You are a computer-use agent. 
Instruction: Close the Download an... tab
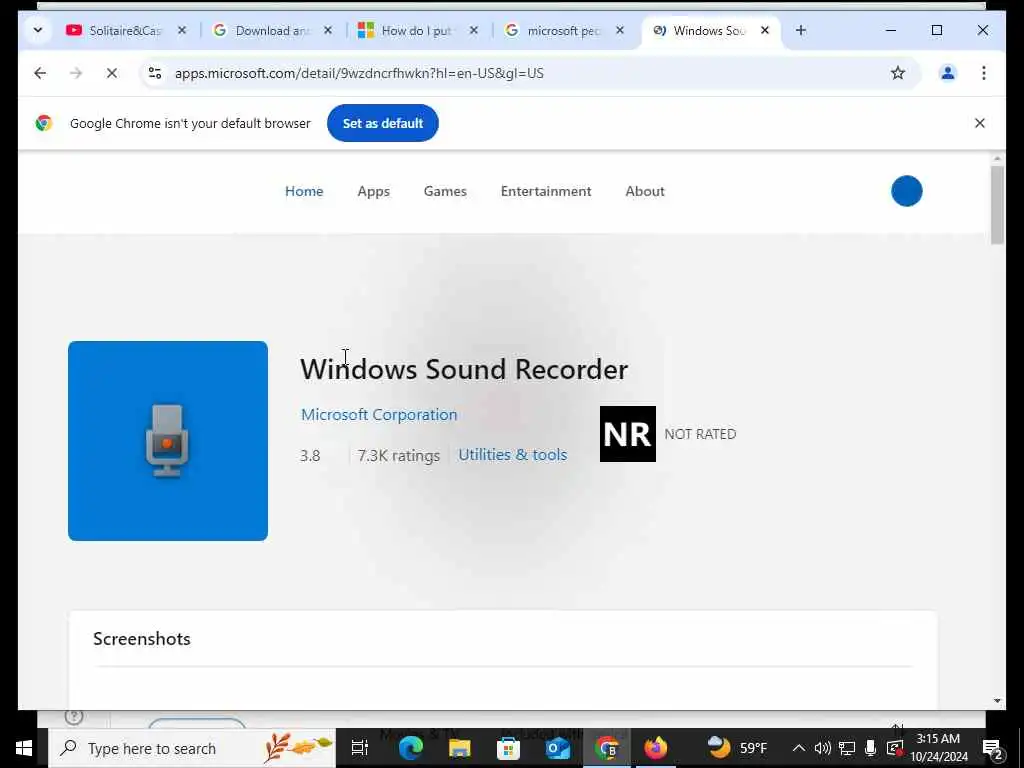pyautogui.click(x=328, y=30)
